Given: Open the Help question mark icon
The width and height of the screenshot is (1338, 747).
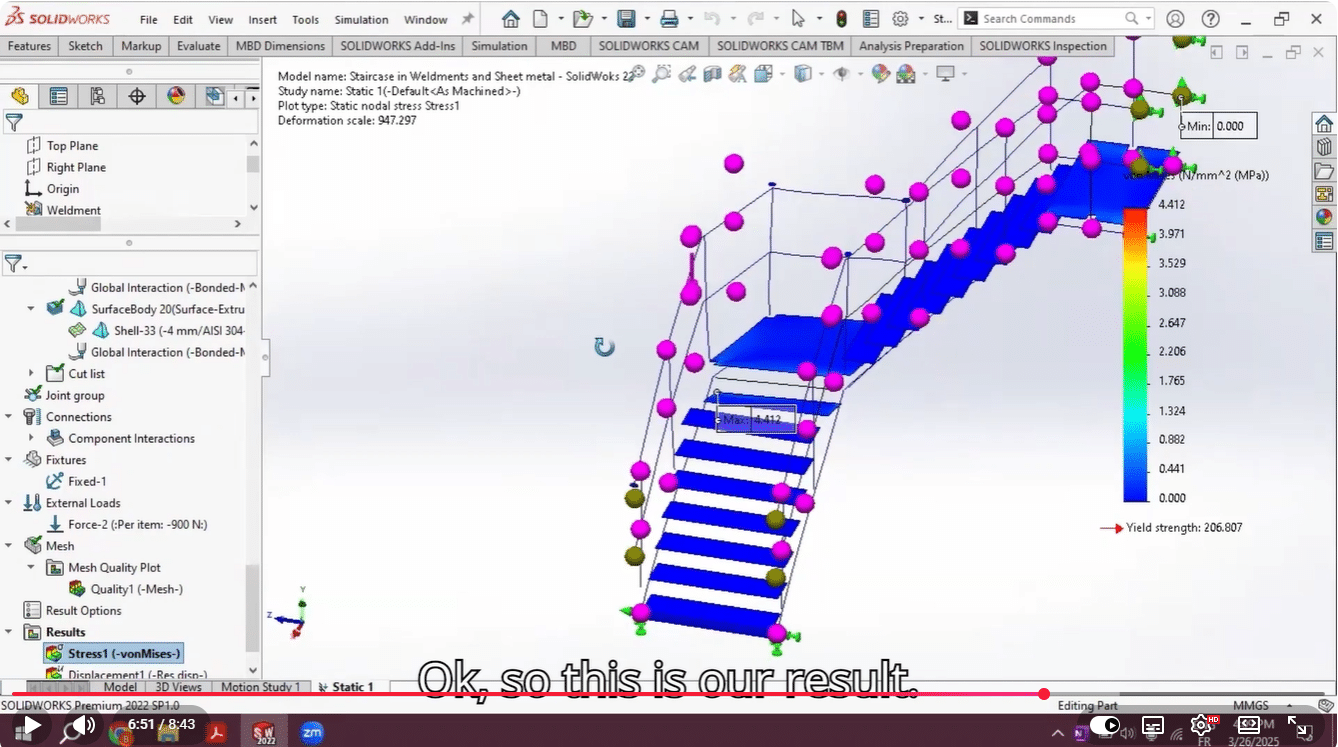Looking at the screenshot, I should click(1210, 19).
